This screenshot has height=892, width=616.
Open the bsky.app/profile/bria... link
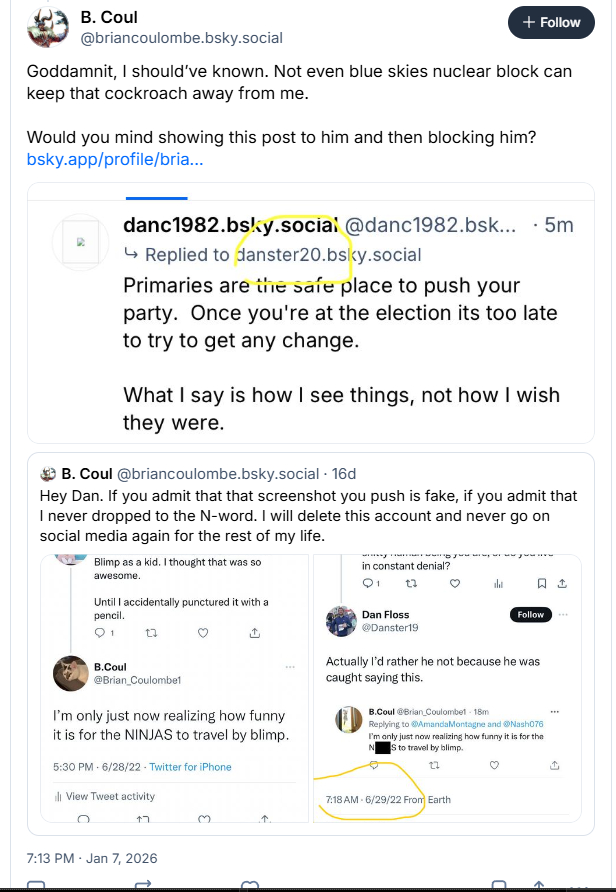pyautogui.click(x=115, y=159)
